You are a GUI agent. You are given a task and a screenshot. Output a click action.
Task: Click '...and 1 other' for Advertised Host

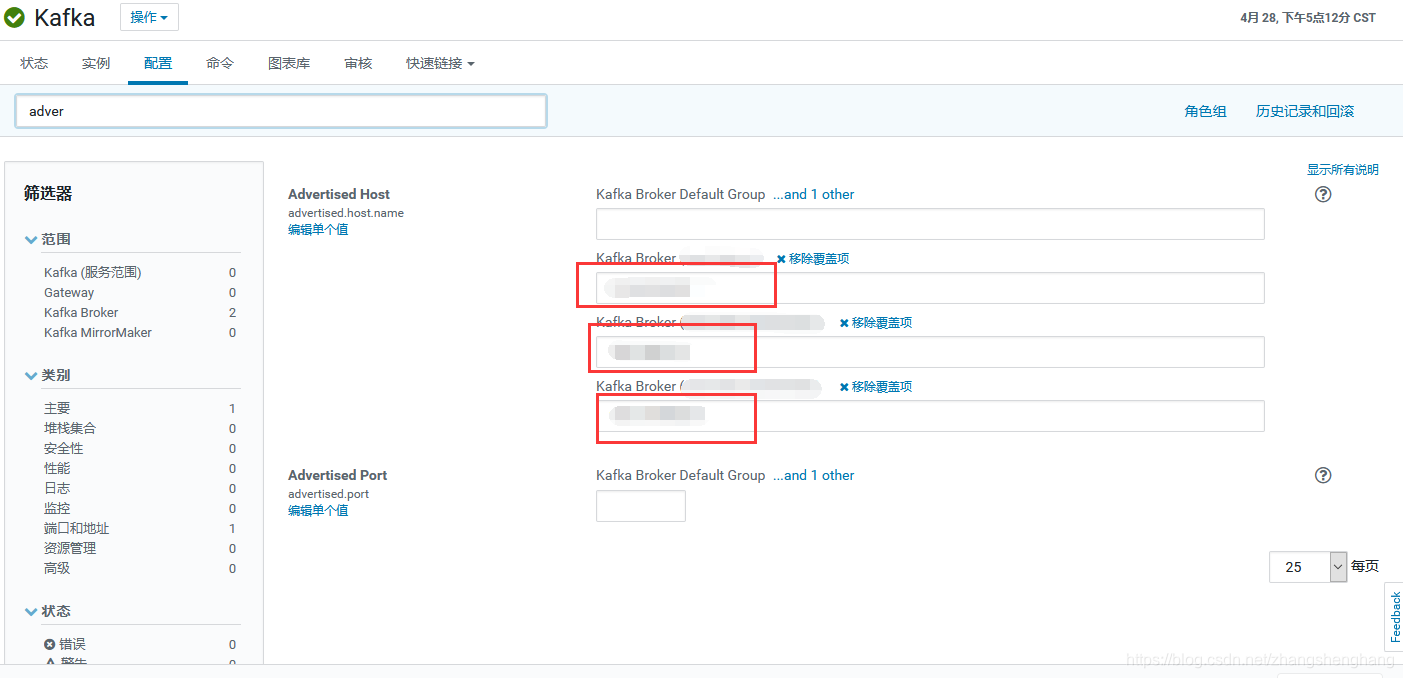pos(814,194)
